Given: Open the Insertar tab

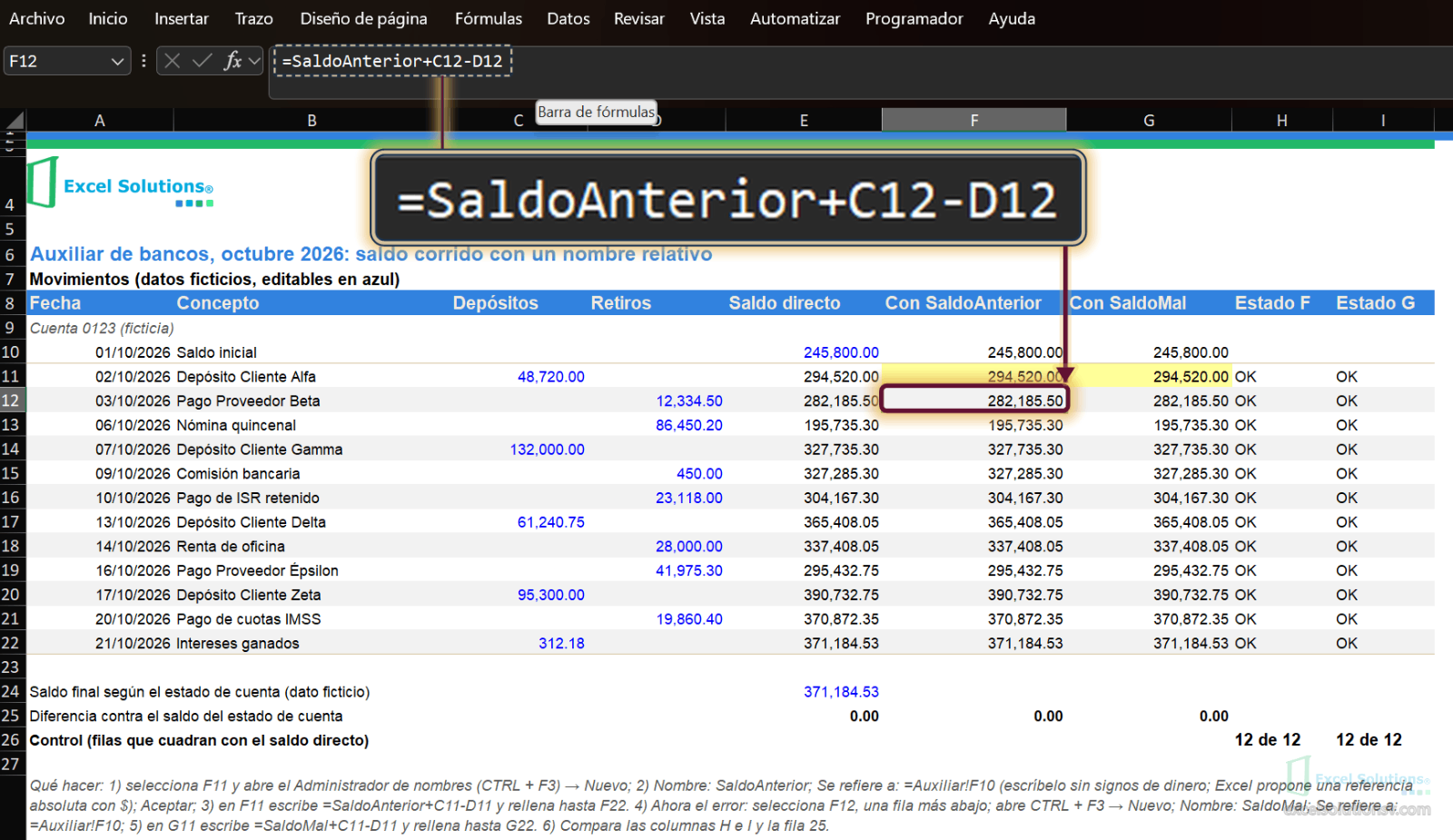Looking at the screenshot, I should tap(182, 18).
